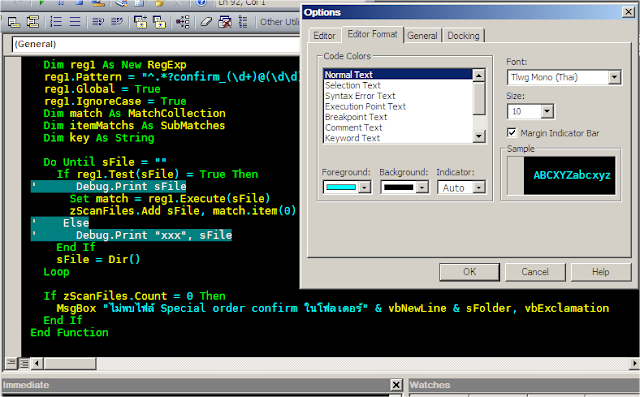Click the black Background color swatch
The image size is (640, 397).
click(x=398, y=187)
